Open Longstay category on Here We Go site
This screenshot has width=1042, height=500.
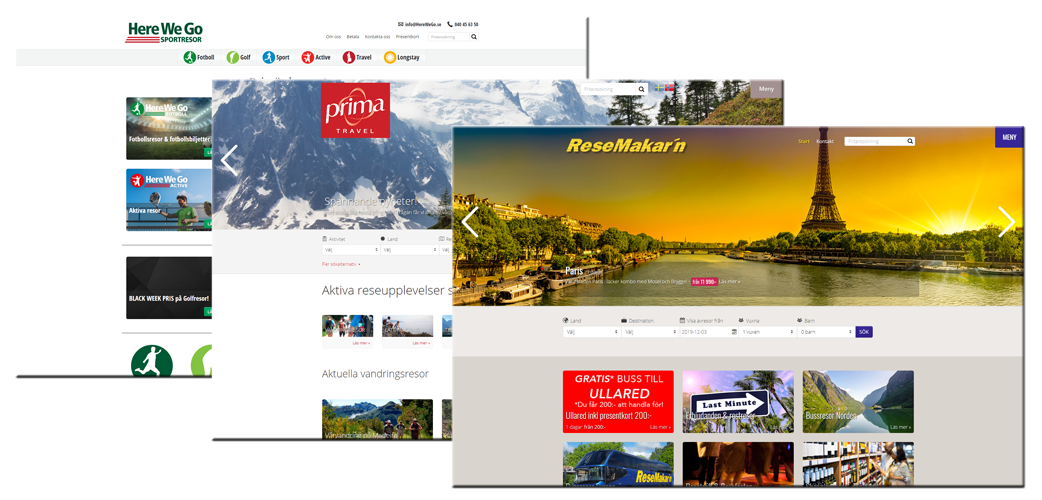pyautogui.click(x=401, y=57)
